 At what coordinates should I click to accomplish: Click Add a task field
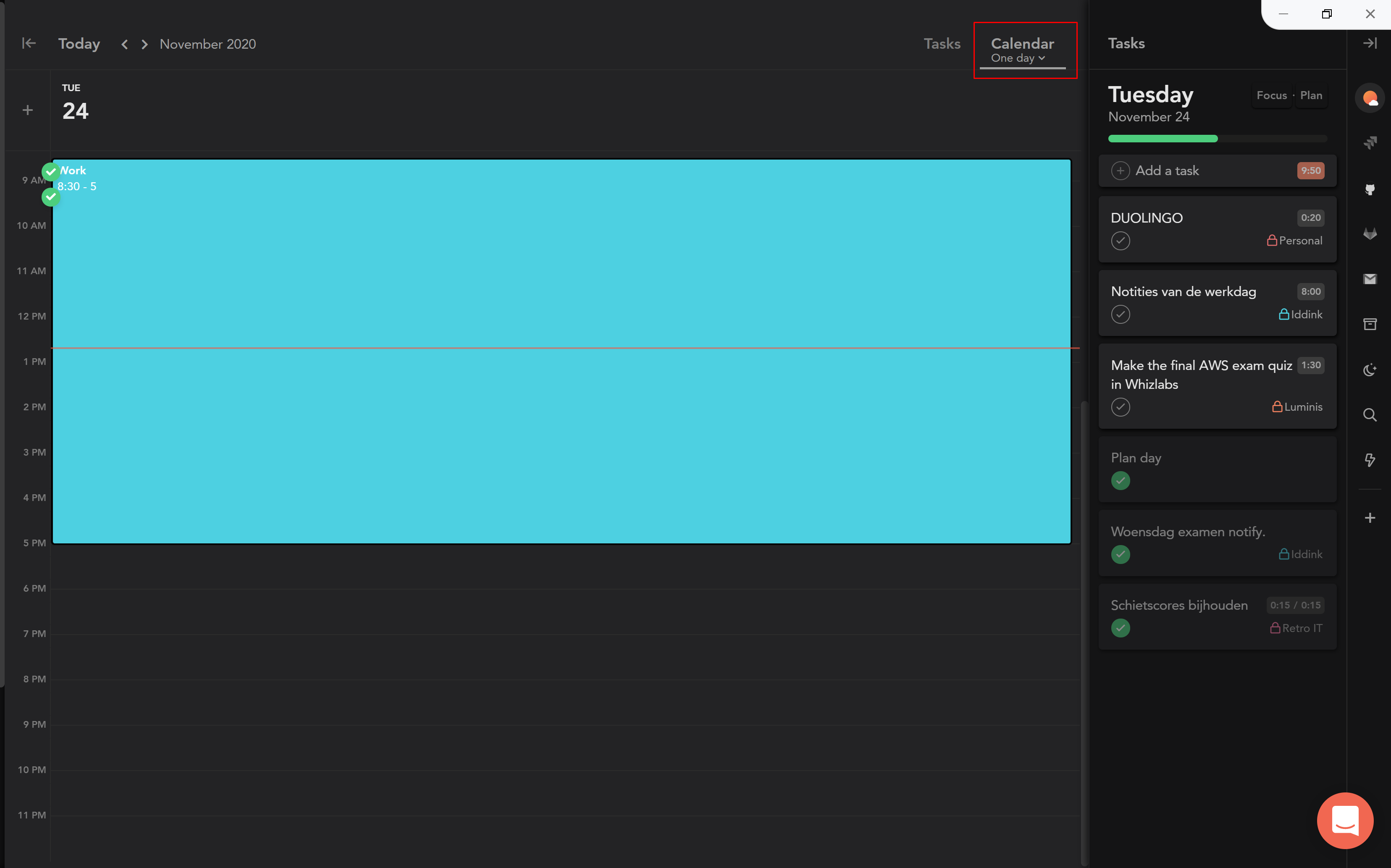click(x=1217, y=170)
